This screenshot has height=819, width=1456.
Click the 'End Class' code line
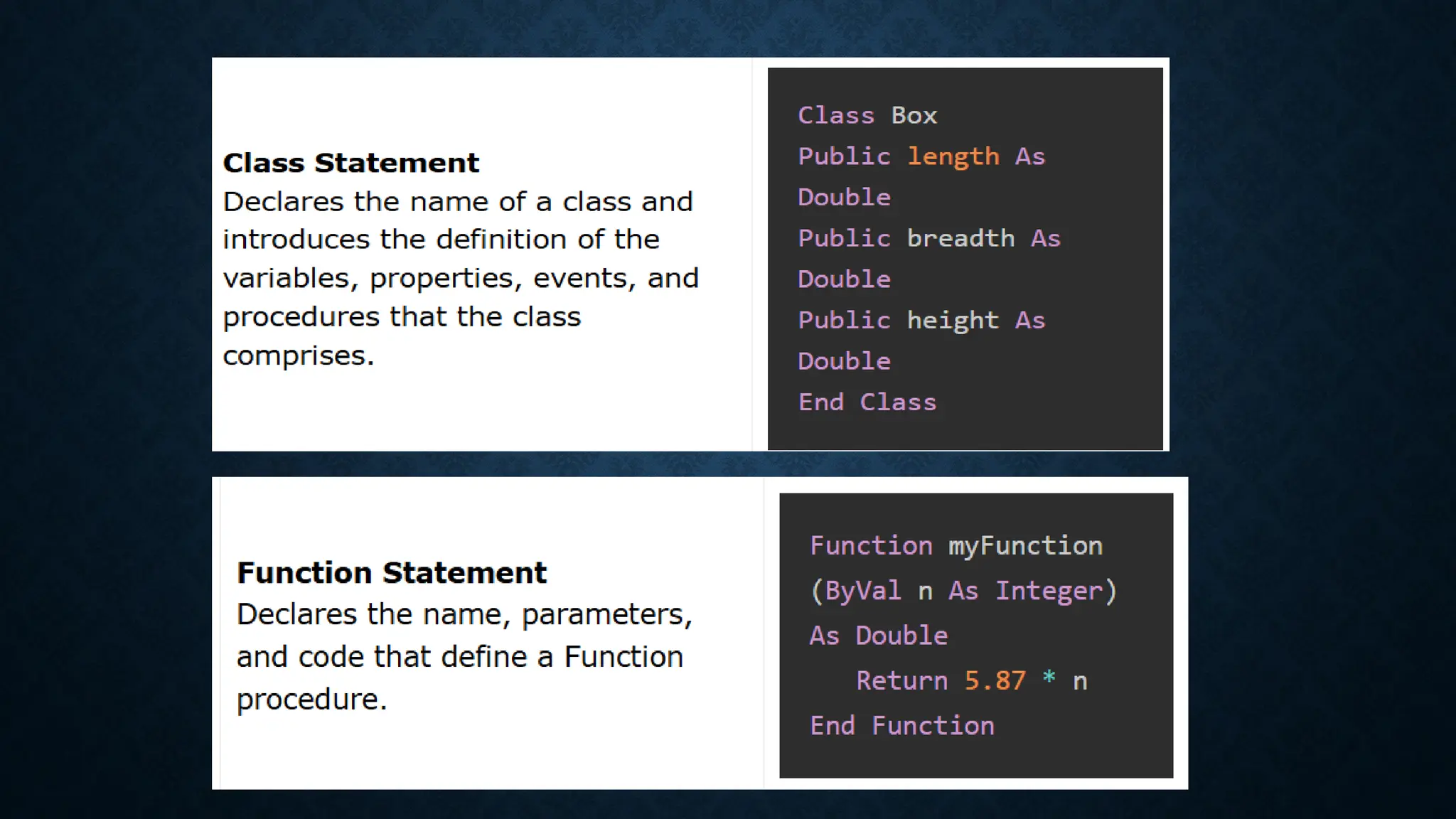click(x=867, y=402)
